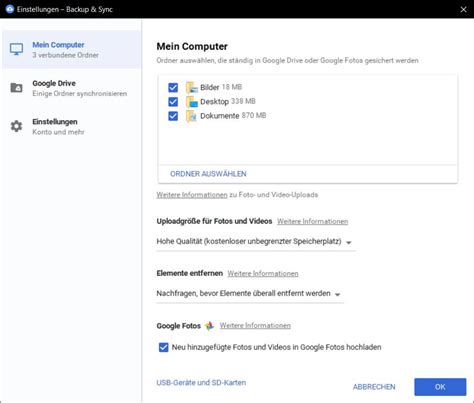Open the Hohe Qualität upload size dropdown
The width and height of the screenshot is (474, 403).
(x=256, y=242)
